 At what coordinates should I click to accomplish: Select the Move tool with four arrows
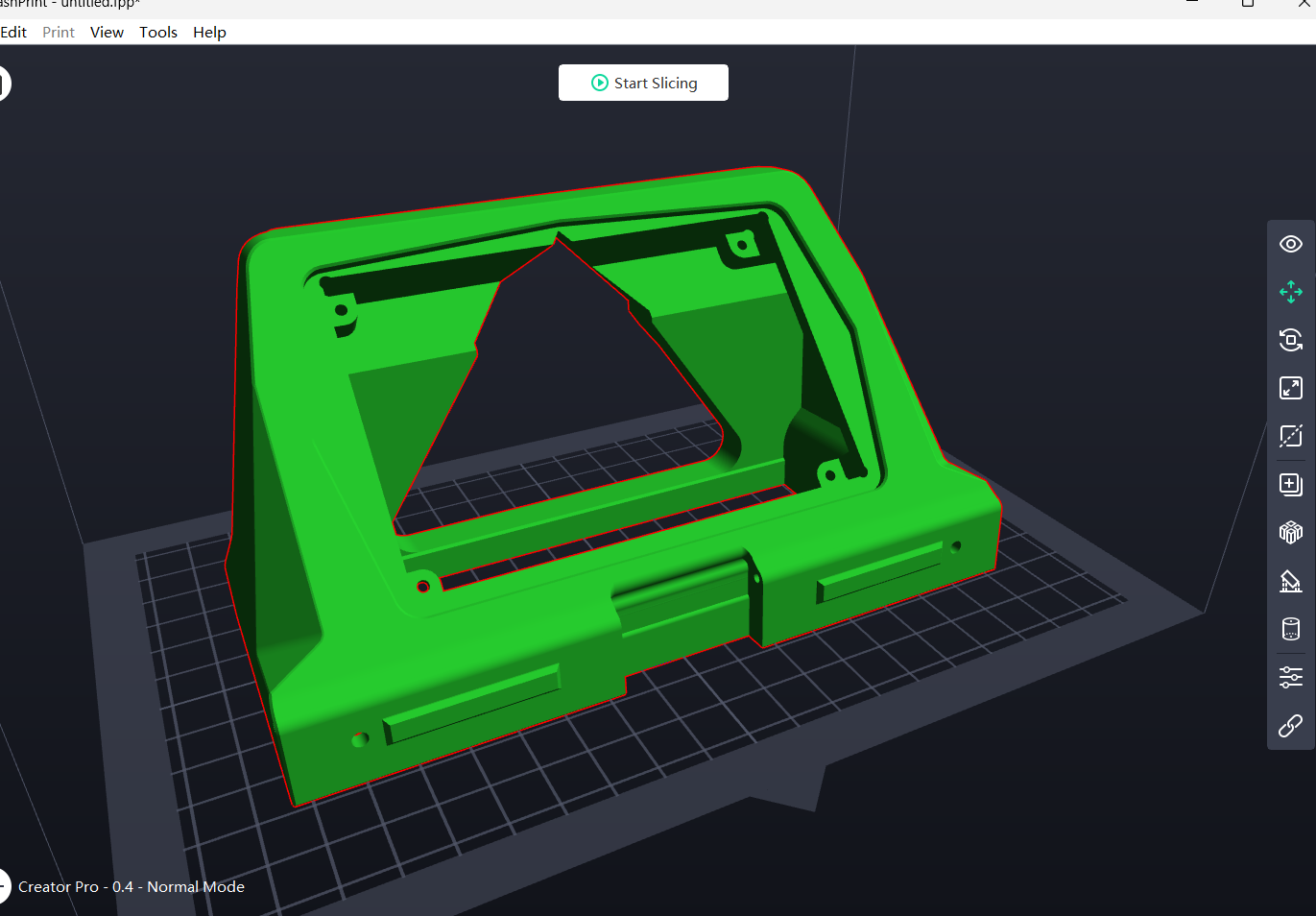click(1291, 292)
